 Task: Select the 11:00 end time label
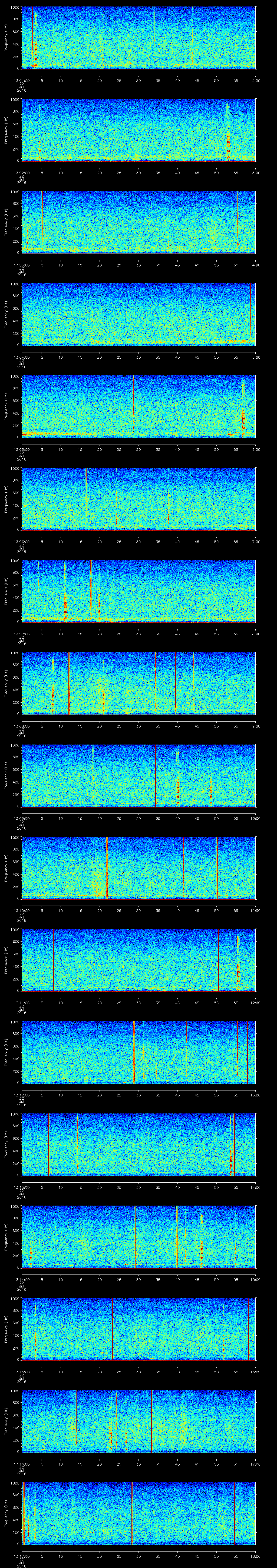pos(255,910)
